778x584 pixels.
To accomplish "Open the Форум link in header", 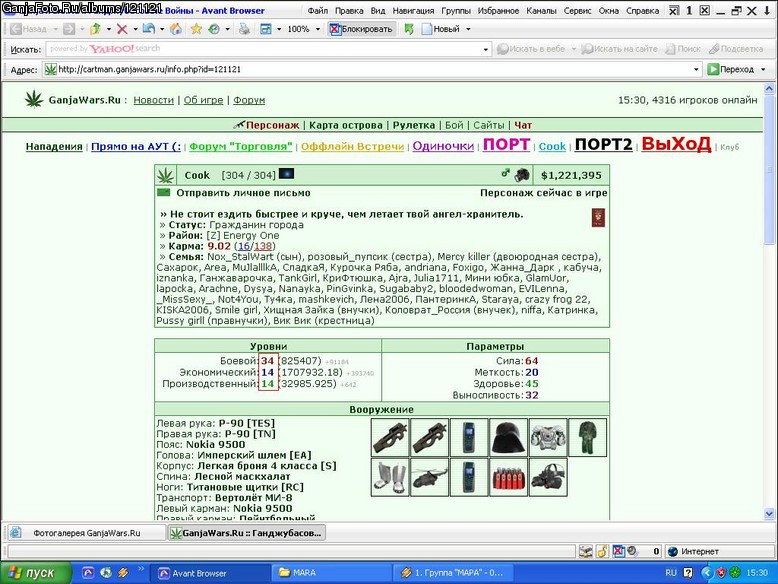I will tap(249, 100).
